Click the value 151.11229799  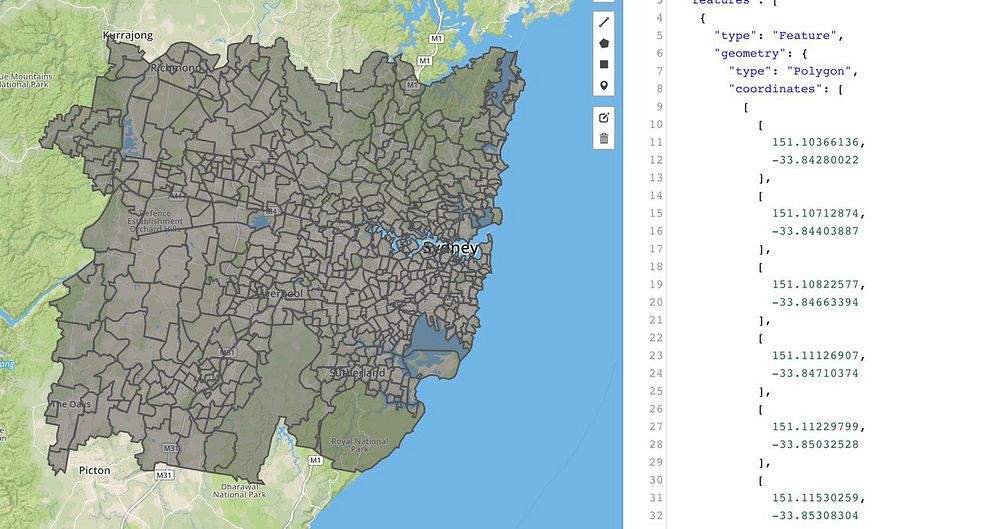[x=816, y=427]
